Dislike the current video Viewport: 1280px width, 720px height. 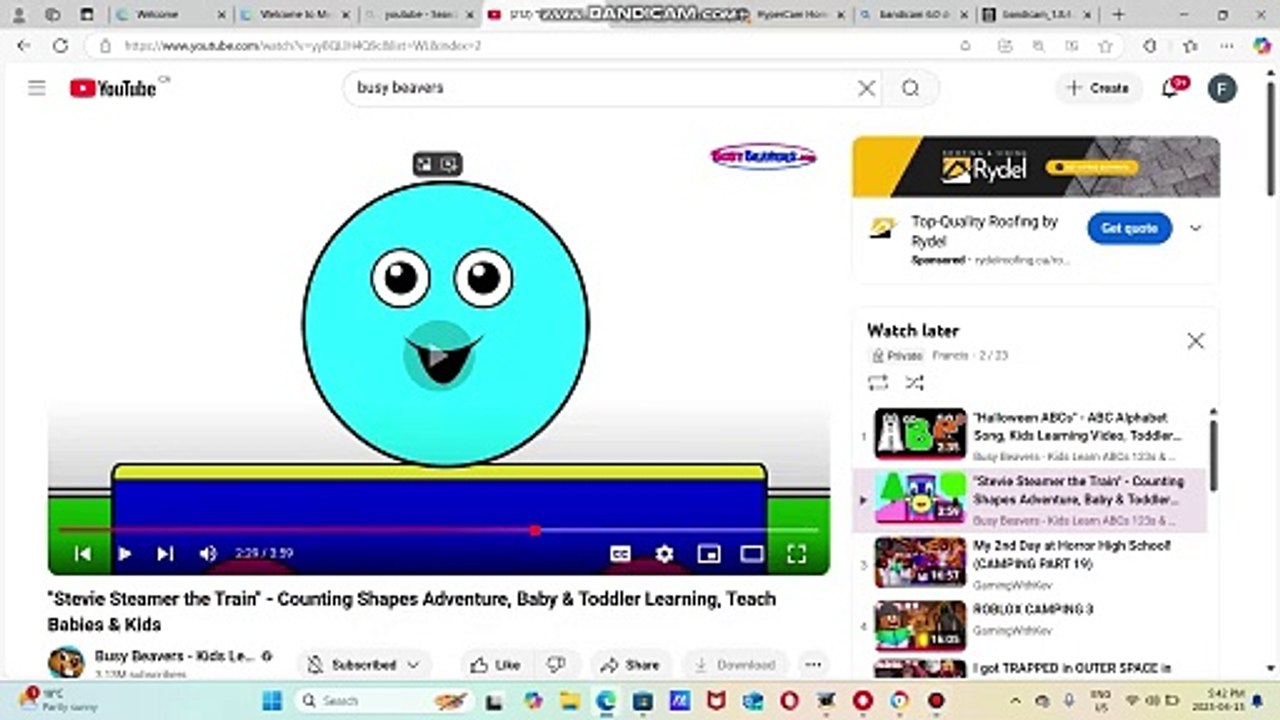(557, 665)
